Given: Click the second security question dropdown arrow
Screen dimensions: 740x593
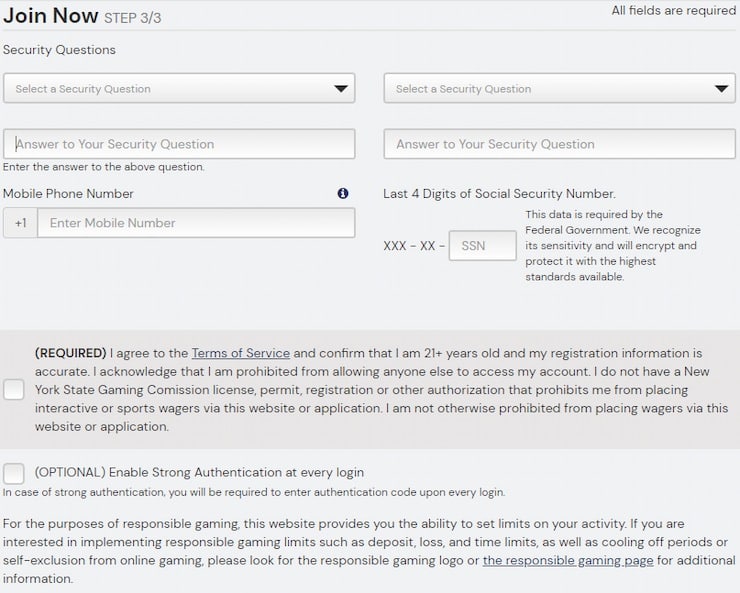Looking at the screenshot, I should click(721, 89).
